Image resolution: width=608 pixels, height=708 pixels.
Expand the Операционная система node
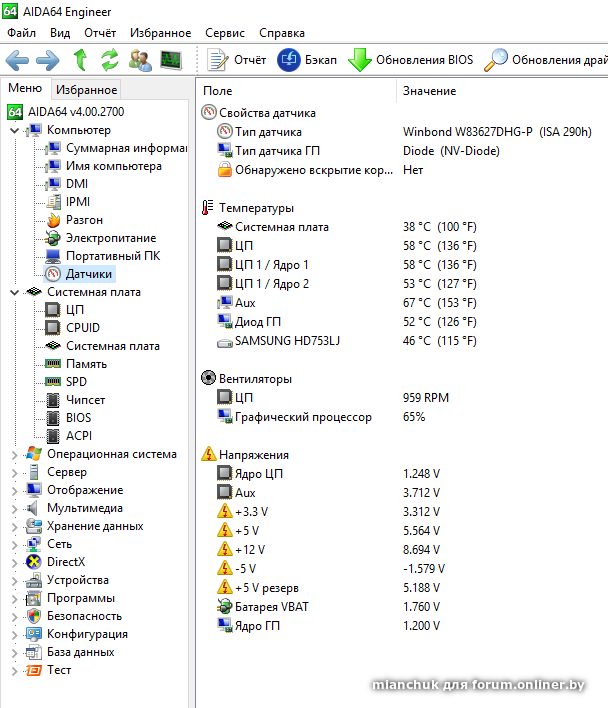(x=14, y=455)
